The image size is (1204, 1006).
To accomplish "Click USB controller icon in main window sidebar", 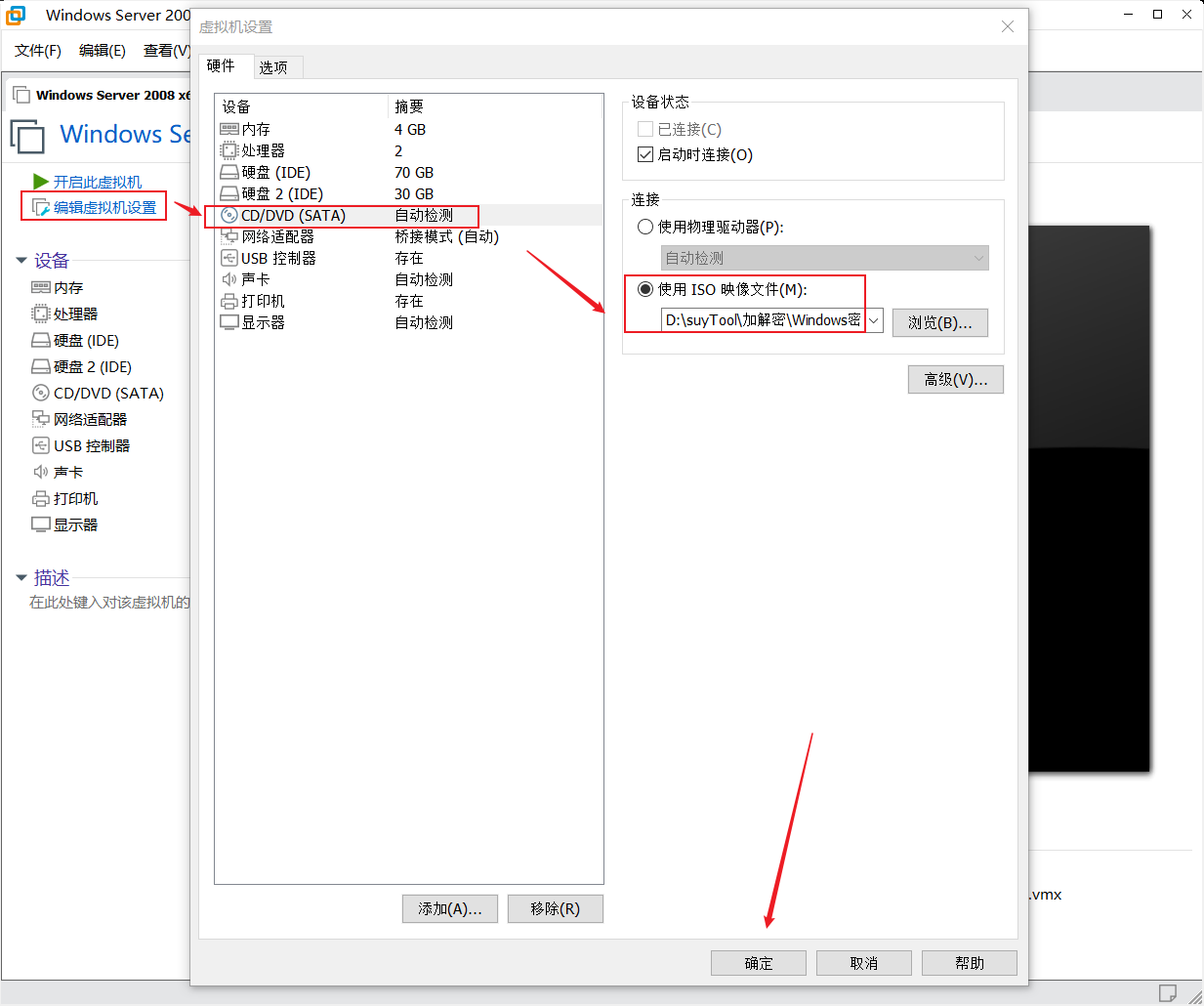I will [41, 445].
